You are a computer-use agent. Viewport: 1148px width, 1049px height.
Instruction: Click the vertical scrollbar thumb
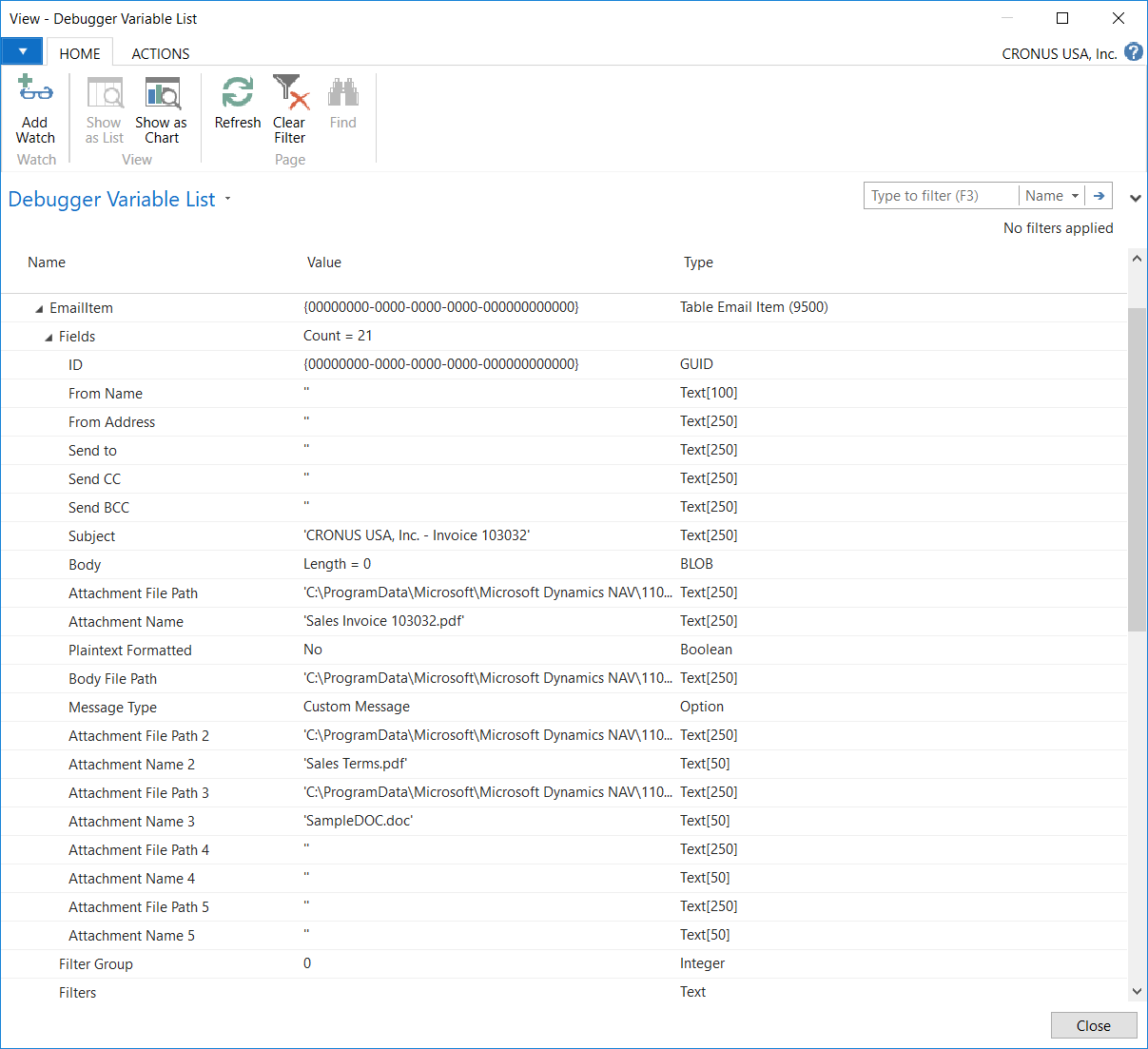click(1137, 468)
